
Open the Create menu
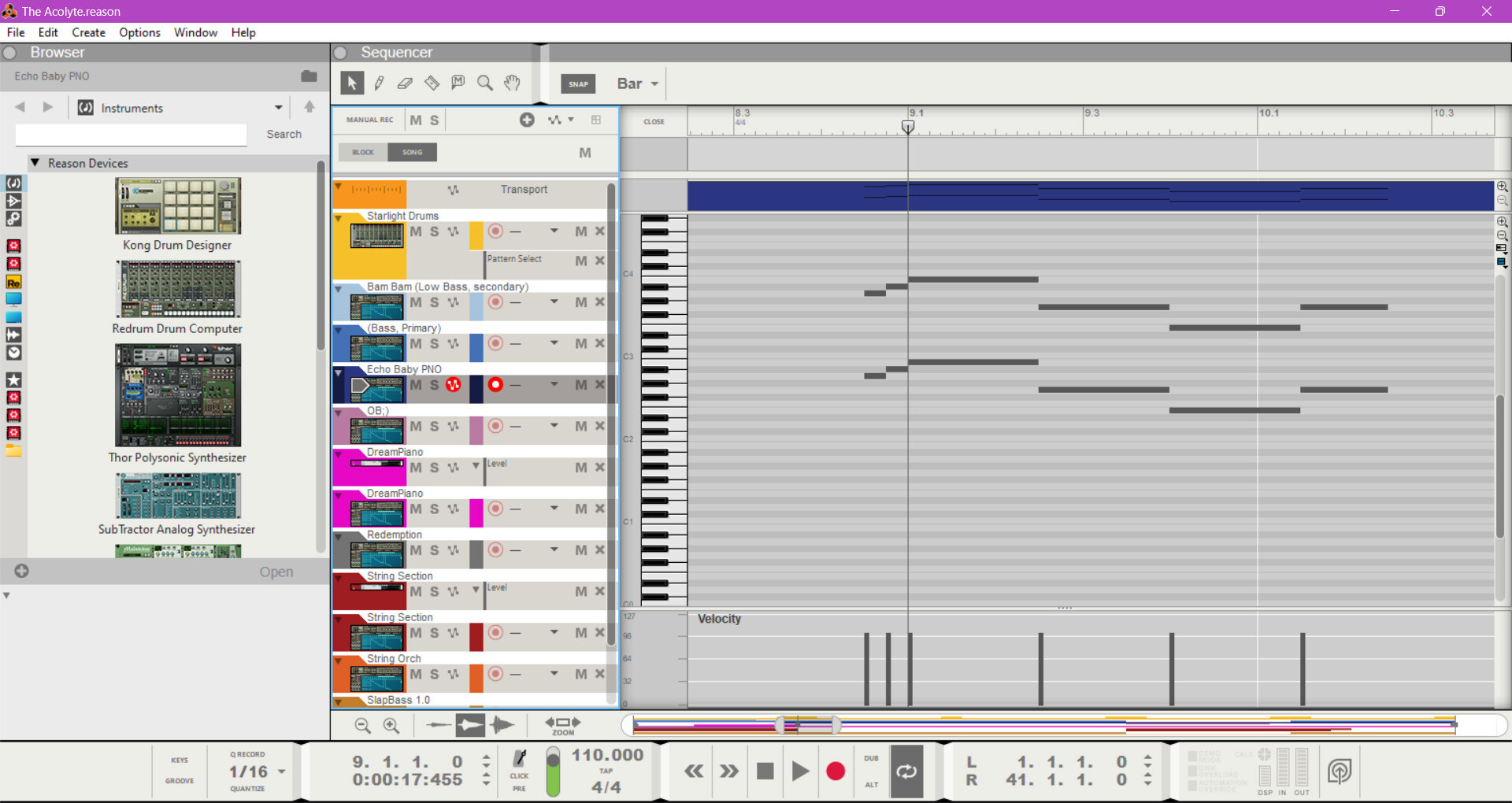click(x=88, y=32)
